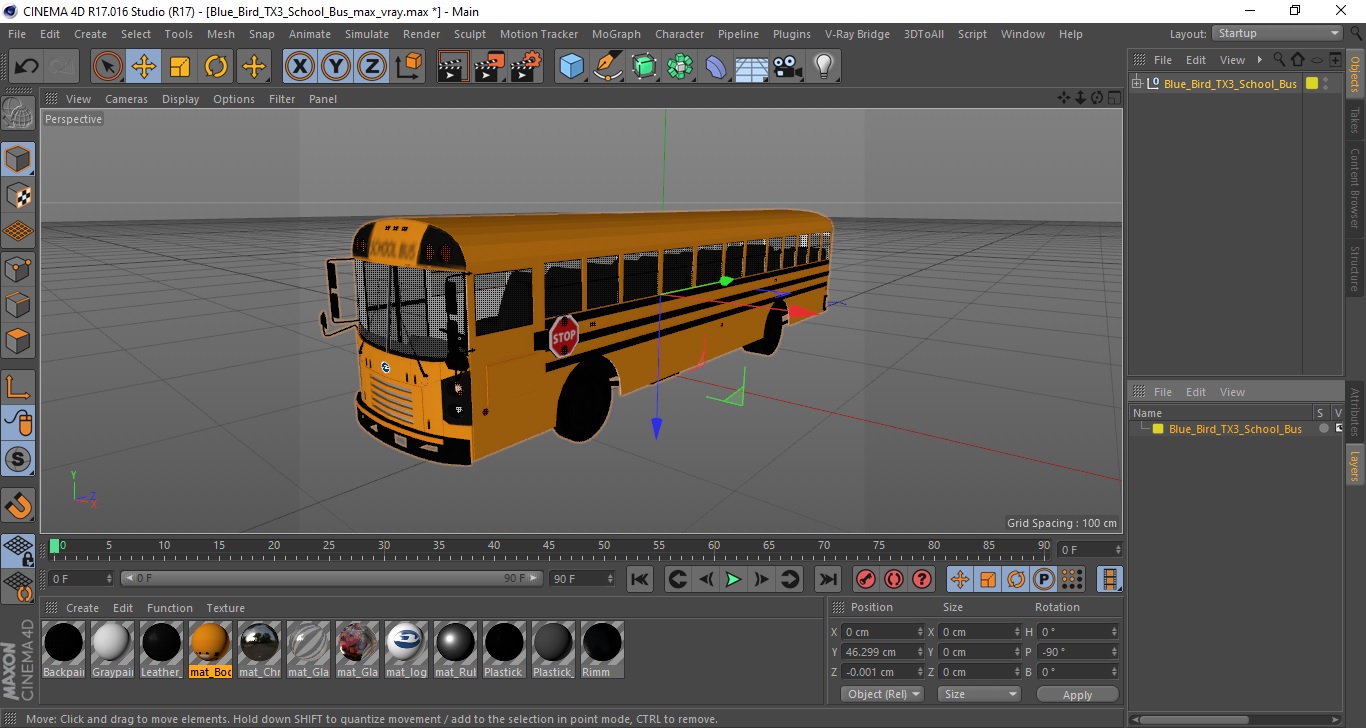Click the P rotation field -90°
The height and width of the screenshot is (728, 1366).
[1078, 652]
